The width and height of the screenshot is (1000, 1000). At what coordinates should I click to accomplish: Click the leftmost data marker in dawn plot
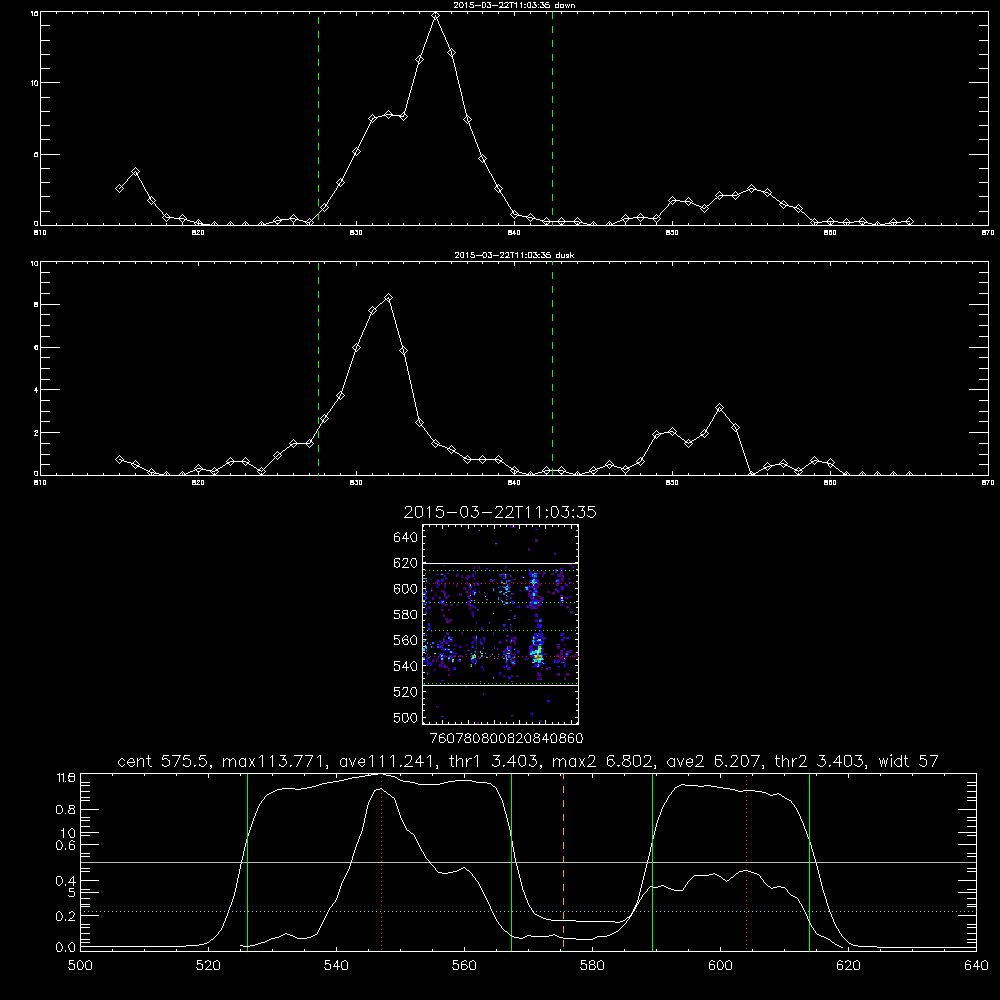click(x=119, y=188)
